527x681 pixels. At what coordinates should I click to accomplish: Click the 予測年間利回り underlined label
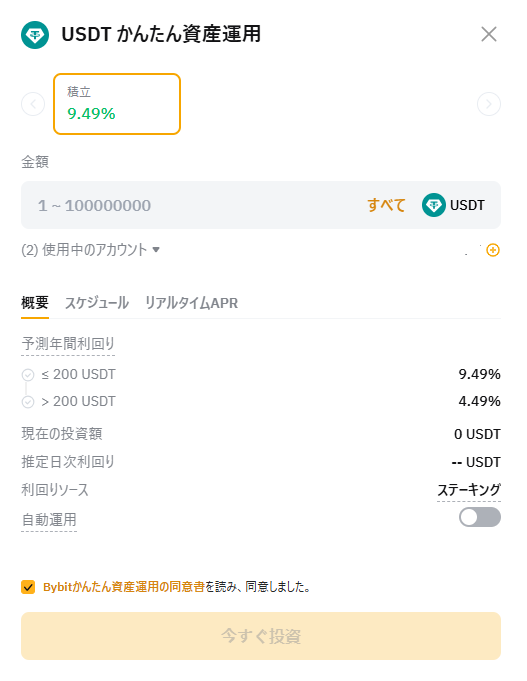point(68,344)
